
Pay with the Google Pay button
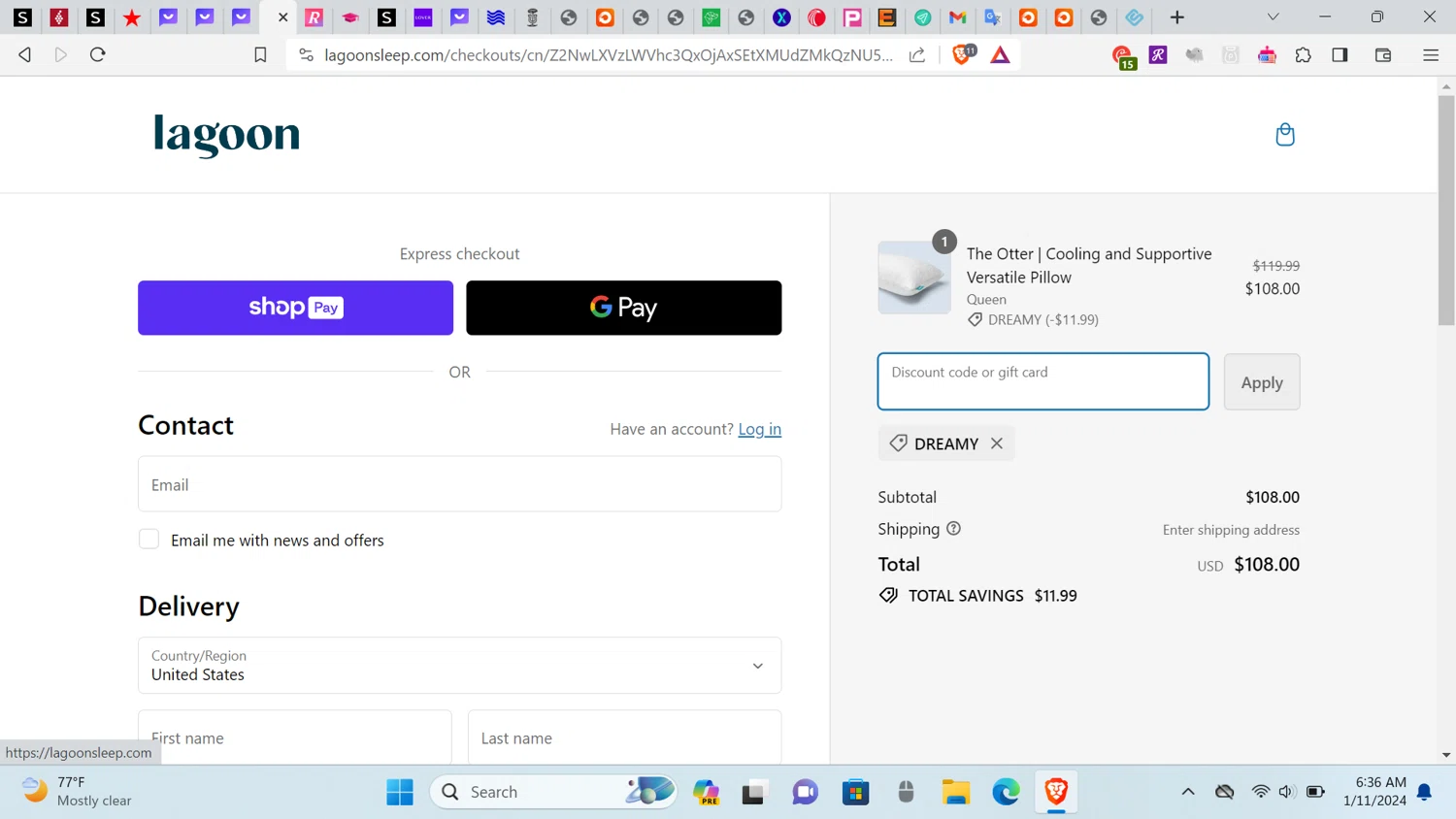(623, 308)
